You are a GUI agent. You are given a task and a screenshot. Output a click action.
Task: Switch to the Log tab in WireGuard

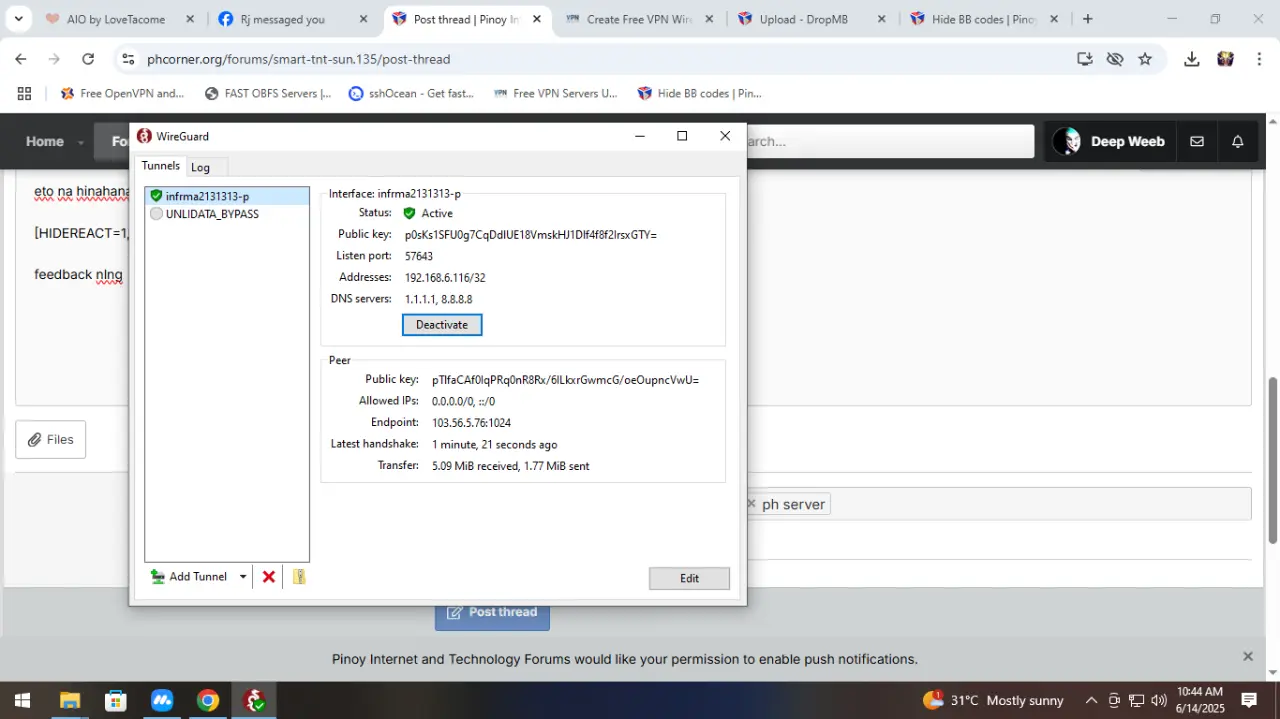coord(201,167)
